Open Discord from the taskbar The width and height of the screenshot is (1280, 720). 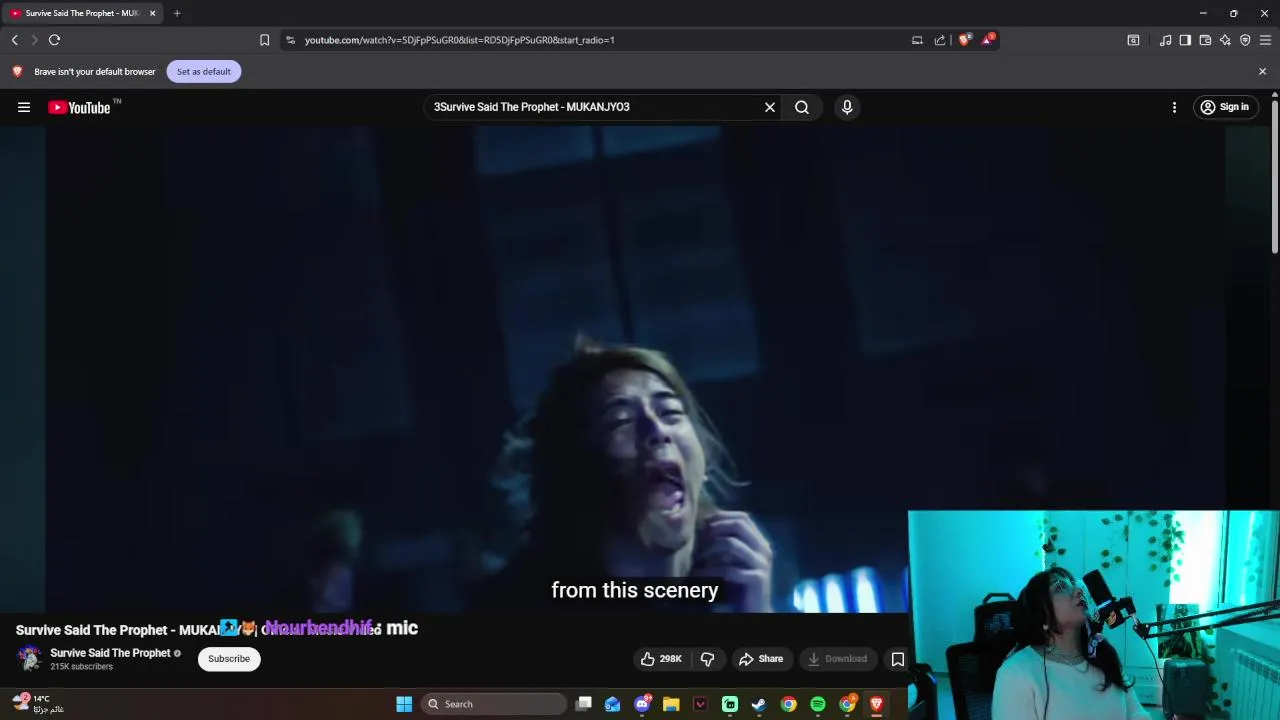click(642, 704)
